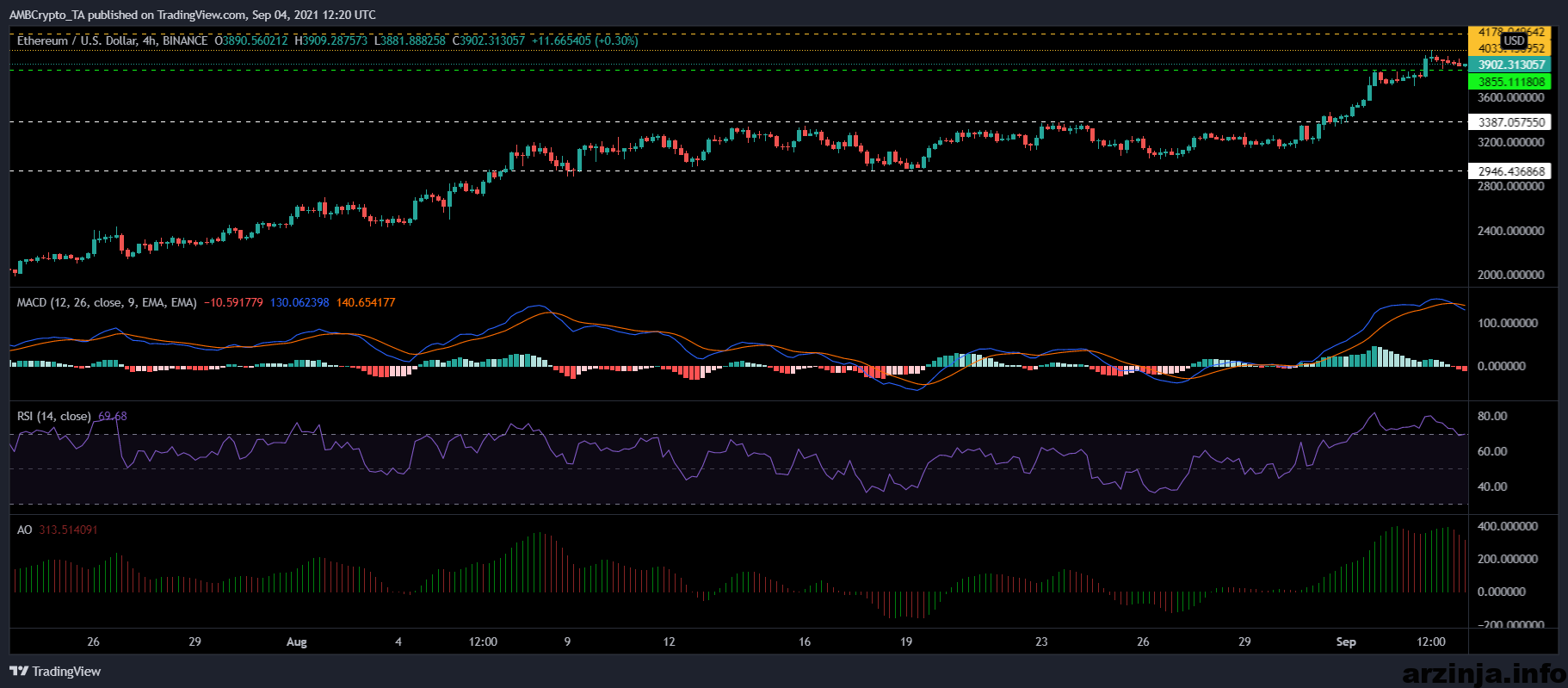Select the 23 date tick on time axis

click(x=1041, y=642)
